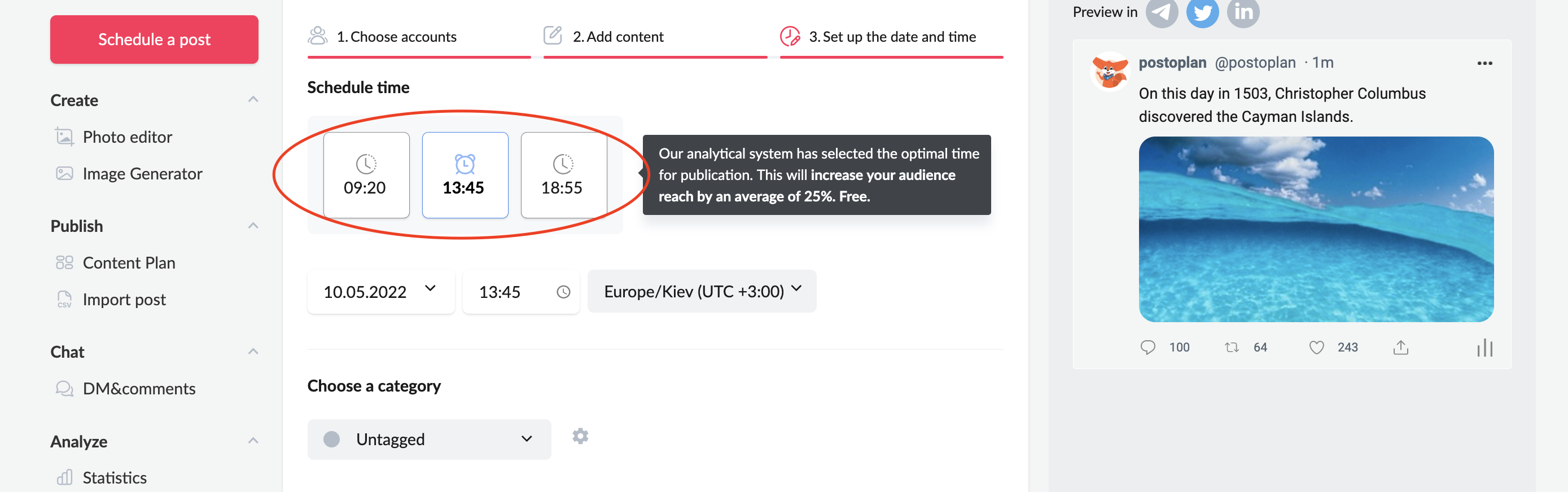Click the retweet icon in preview
The height and width of the screenshot is (492, 1568).
[x=1232, y=347]
